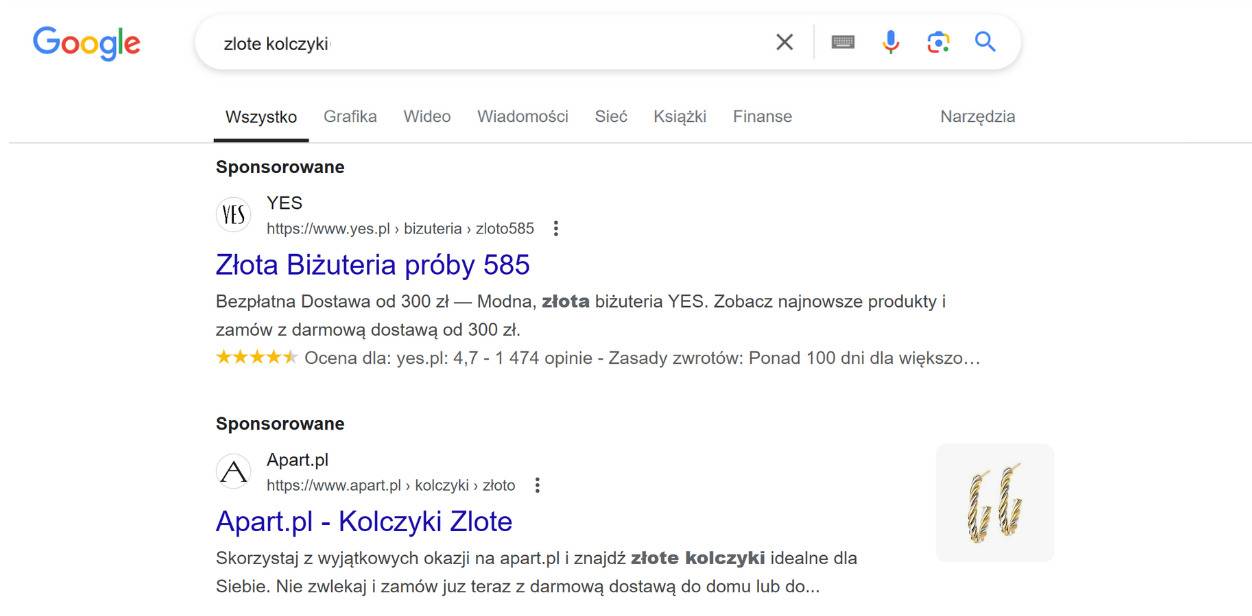Open Google Lens image search
Image resolution: width=1252 pixels, height=616 pixels.
coord(938,42)
